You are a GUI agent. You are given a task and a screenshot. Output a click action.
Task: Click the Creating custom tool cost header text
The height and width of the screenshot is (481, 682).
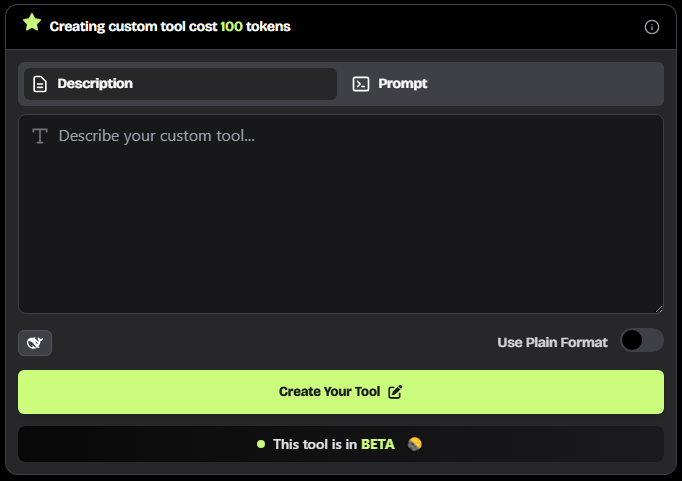click(132, 26)
